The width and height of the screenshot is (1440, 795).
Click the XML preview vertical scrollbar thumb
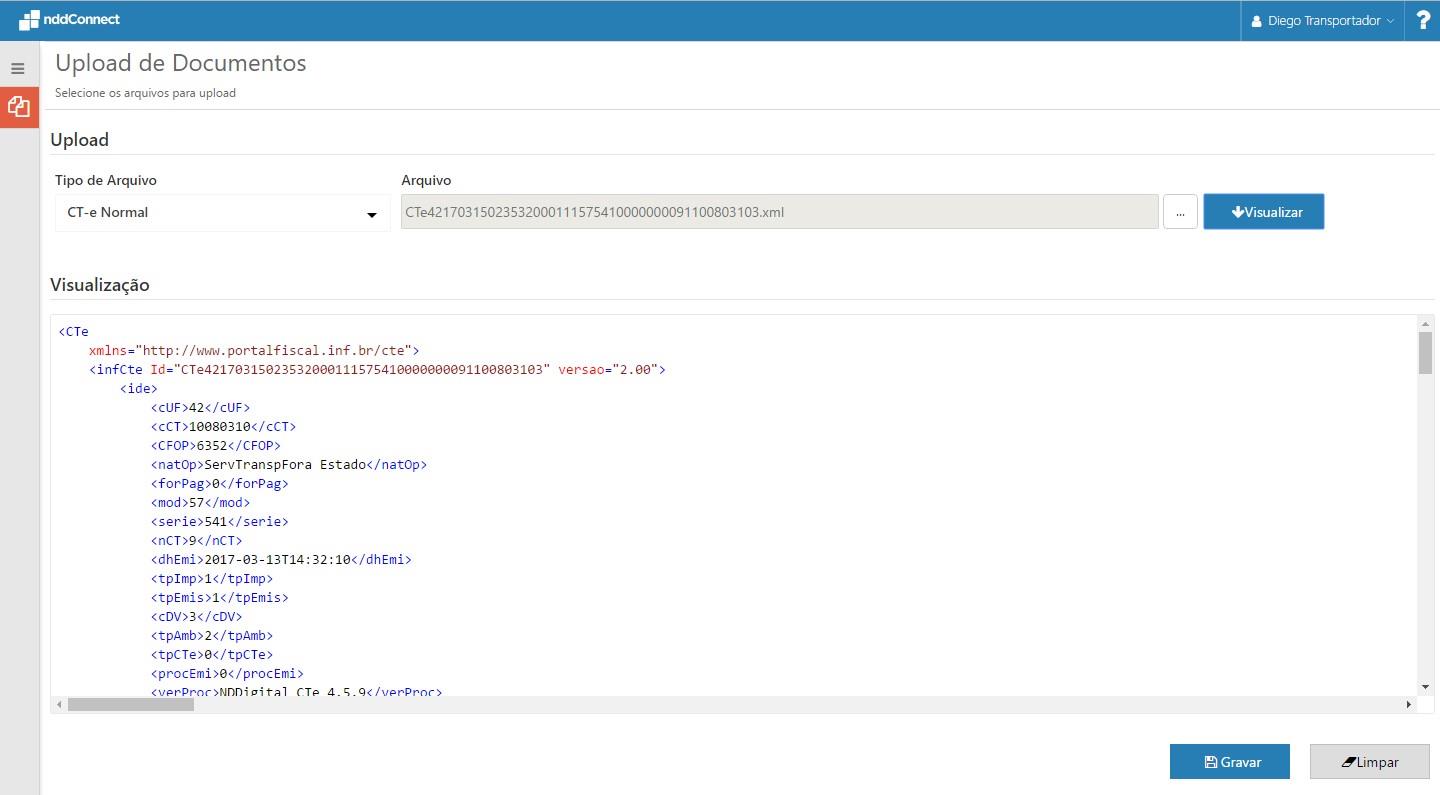coord(1425,352)
